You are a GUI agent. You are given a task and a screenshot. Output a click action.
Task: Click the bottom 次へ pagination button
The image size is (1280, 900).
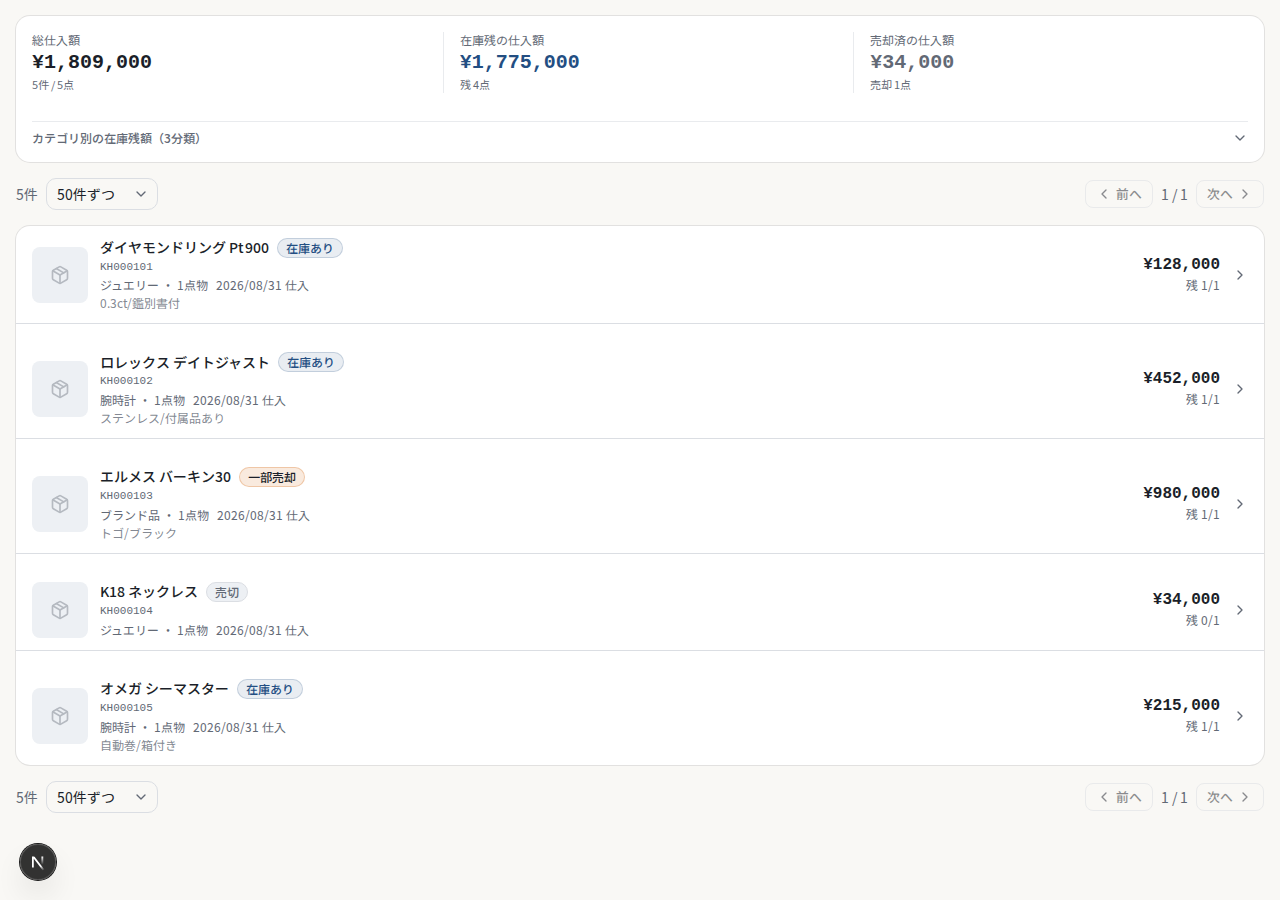click(1230, 797)
